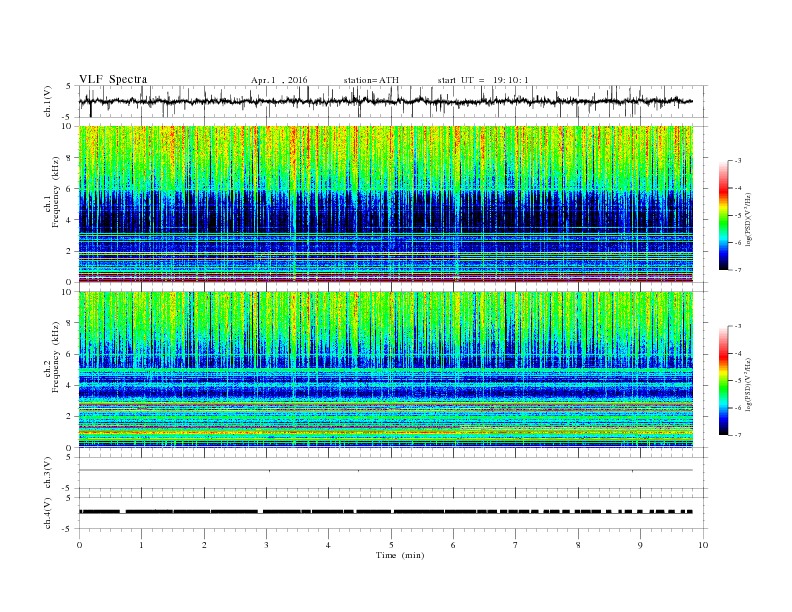Click time-axis tick label "4"

click(328, 545)
